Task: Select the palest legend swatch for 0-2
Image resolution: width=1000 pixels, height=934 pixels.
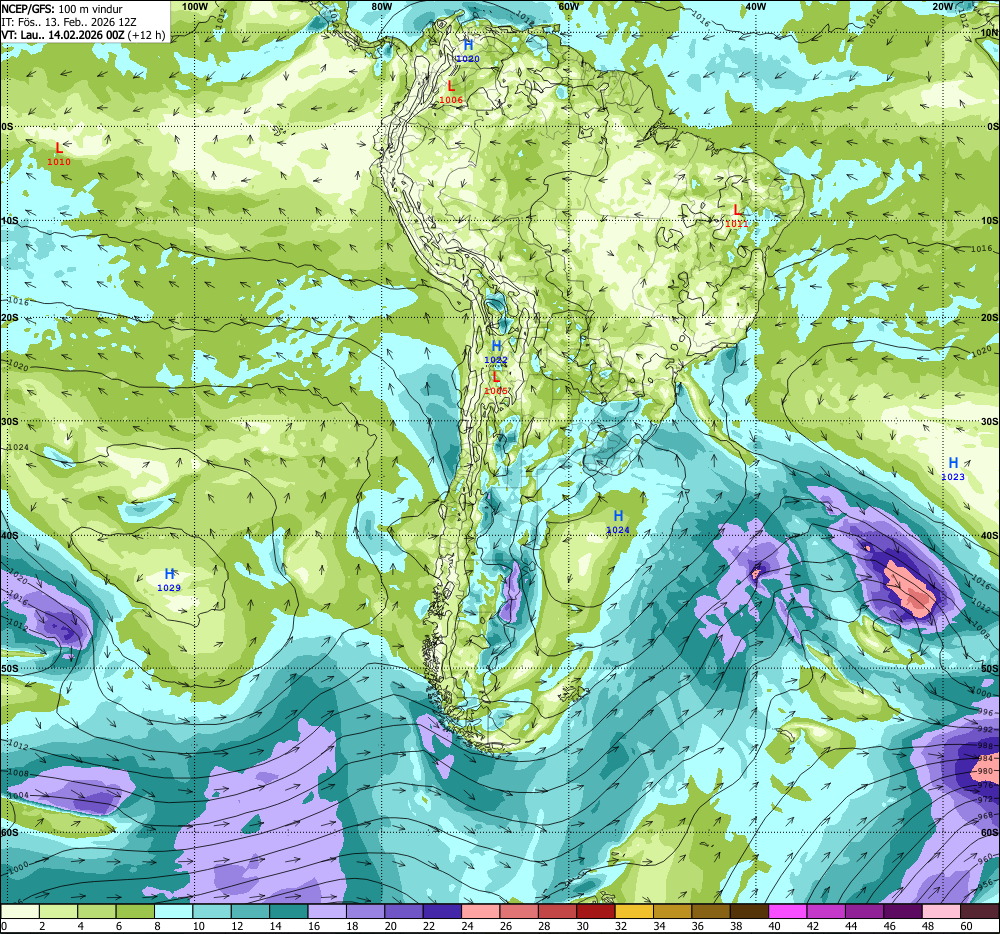Action: coord(20,911)
